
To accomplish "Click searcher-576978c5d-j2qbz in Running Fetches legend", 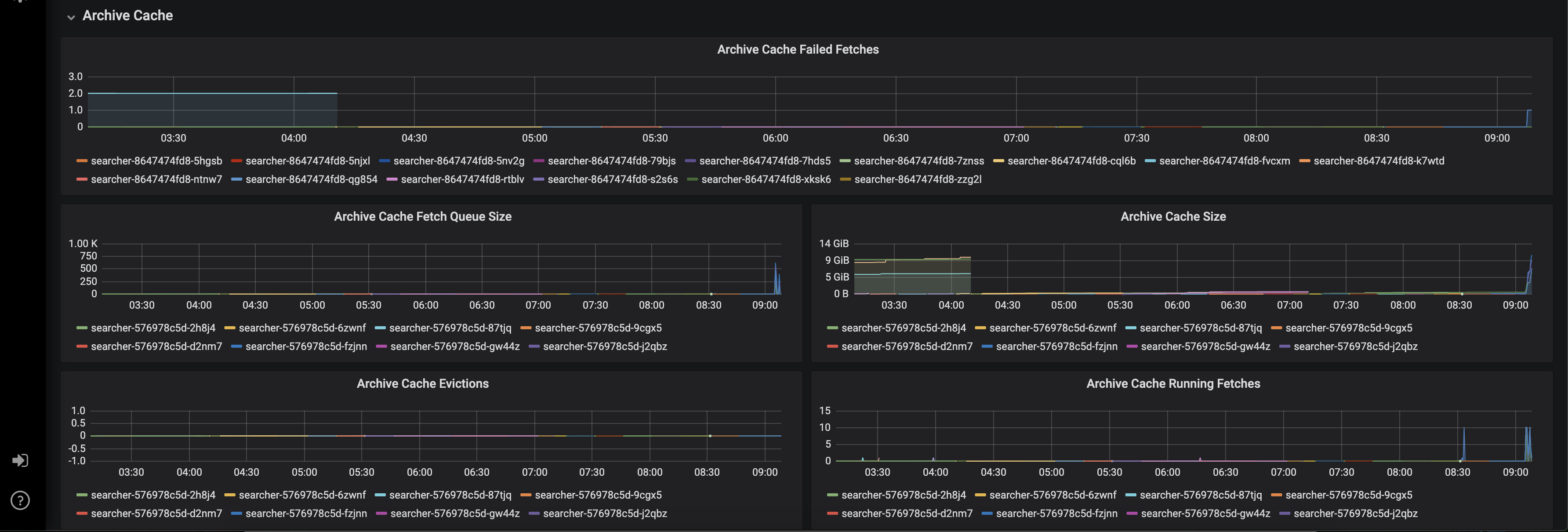I will click(x=1355, y=514).
